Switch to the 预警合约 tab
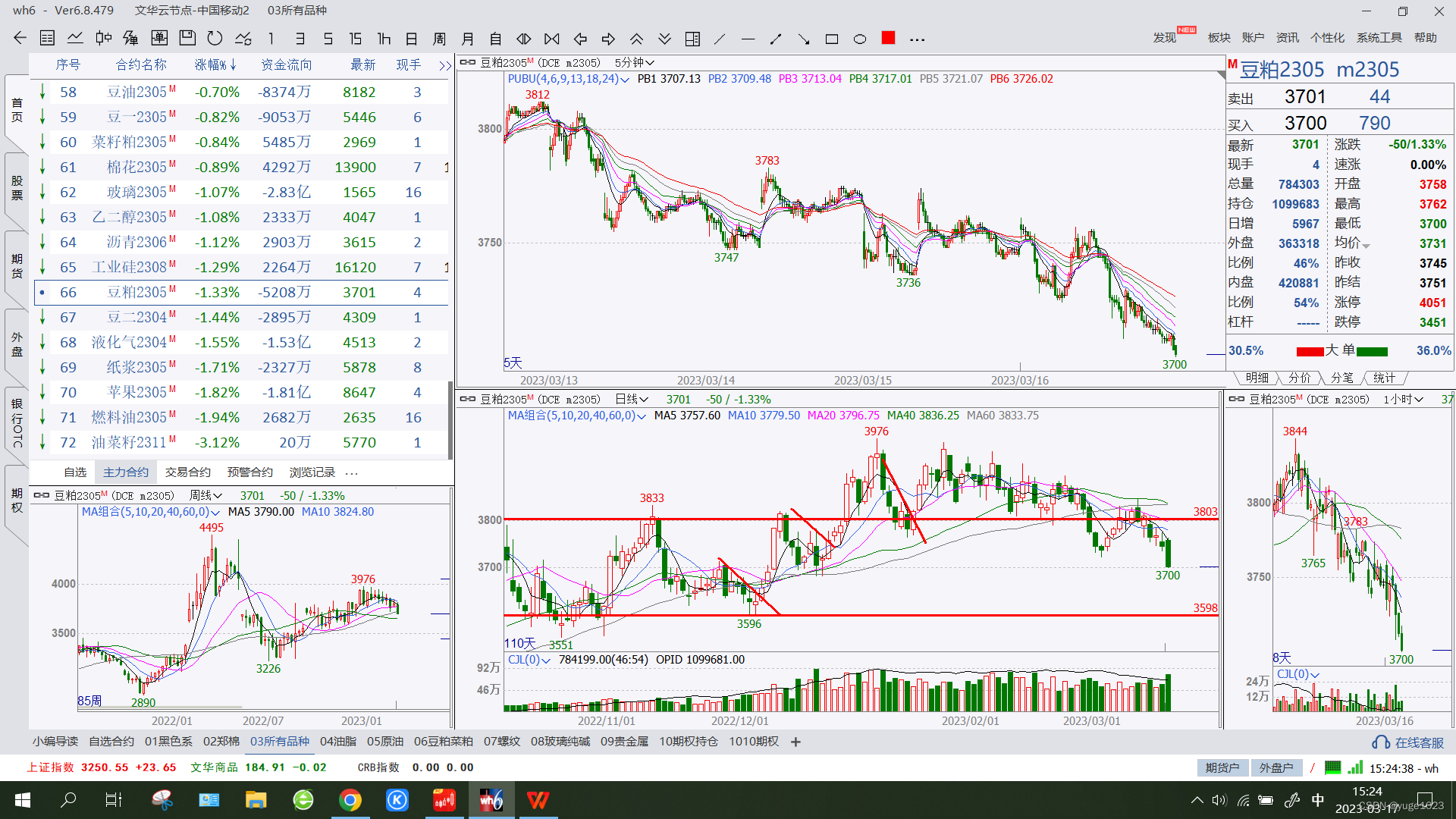Image resolution: width=1456 pixels, height=819 pixels. tap(250, 472)
